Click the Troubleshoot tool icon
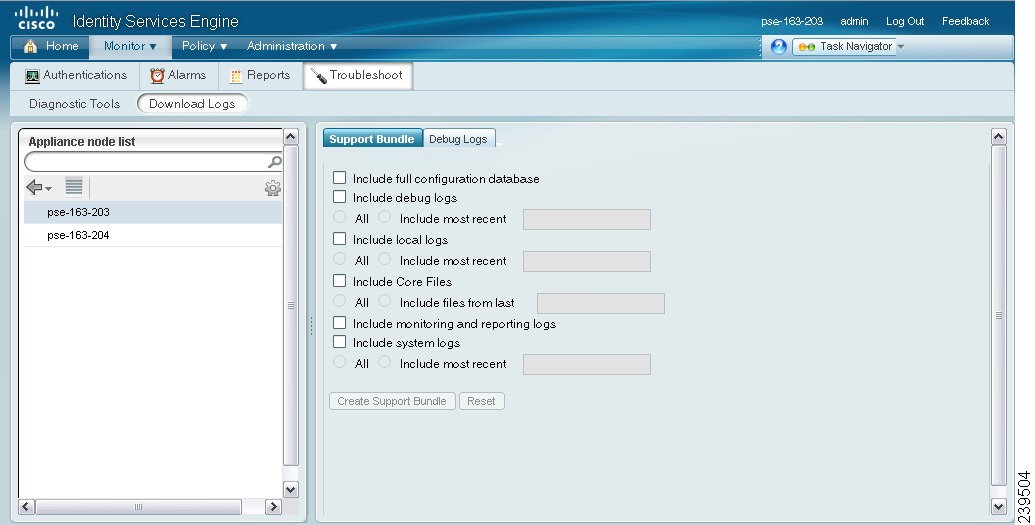1035x525 pixels. 319,76
